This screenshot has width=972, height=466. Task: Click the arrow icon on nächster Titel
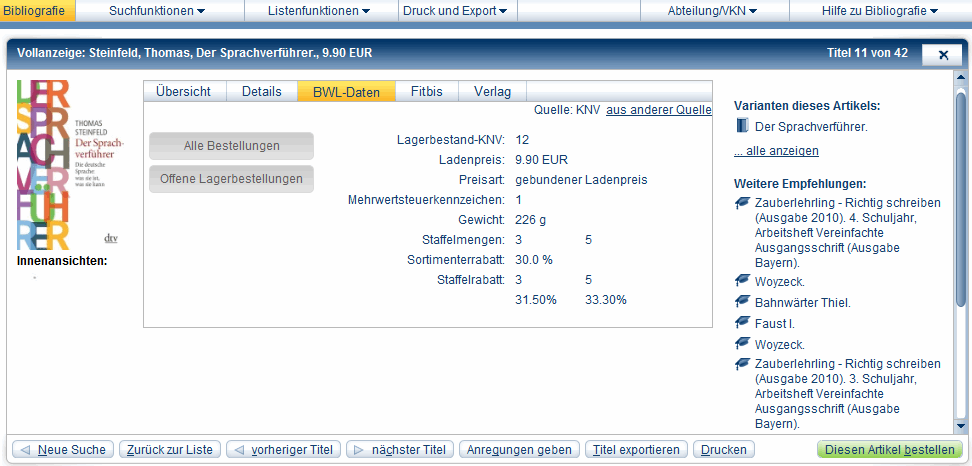(358, 450)
